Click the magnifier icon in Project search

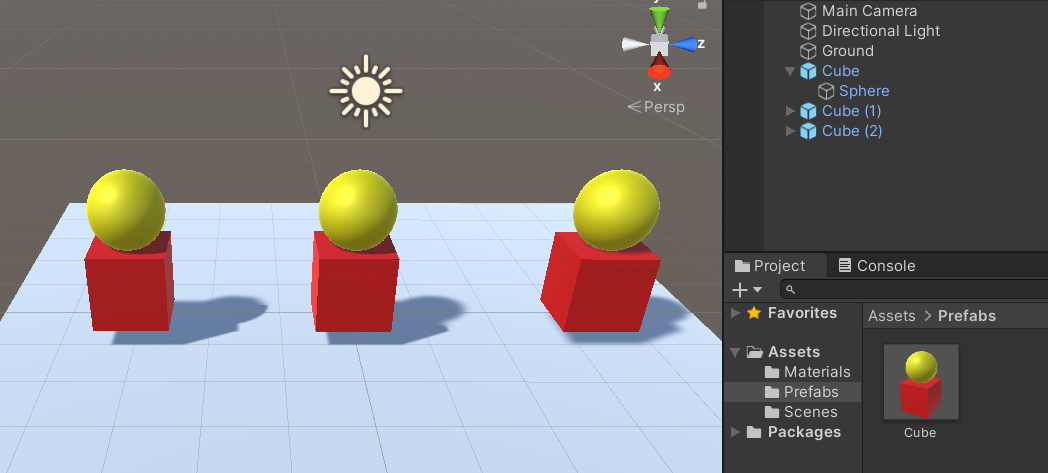click(791, 289)
